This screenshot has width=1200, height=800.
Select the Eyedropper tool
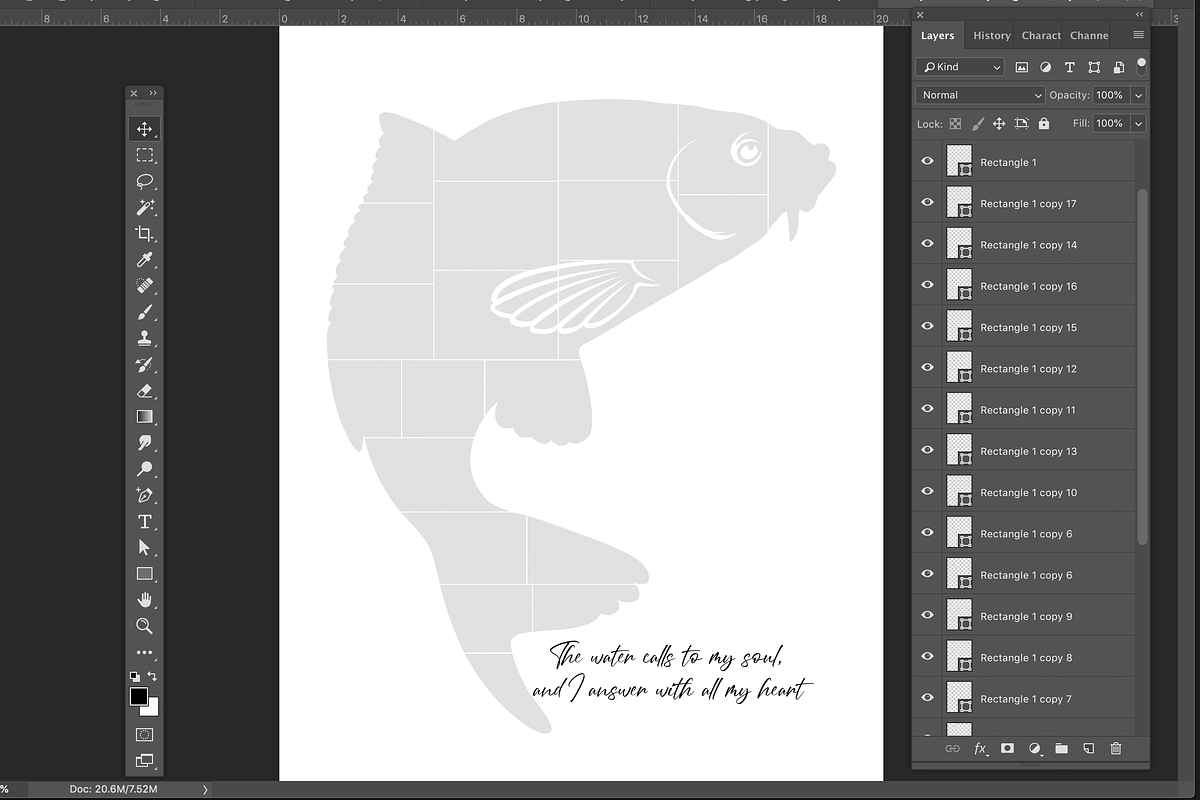(144, 260)
